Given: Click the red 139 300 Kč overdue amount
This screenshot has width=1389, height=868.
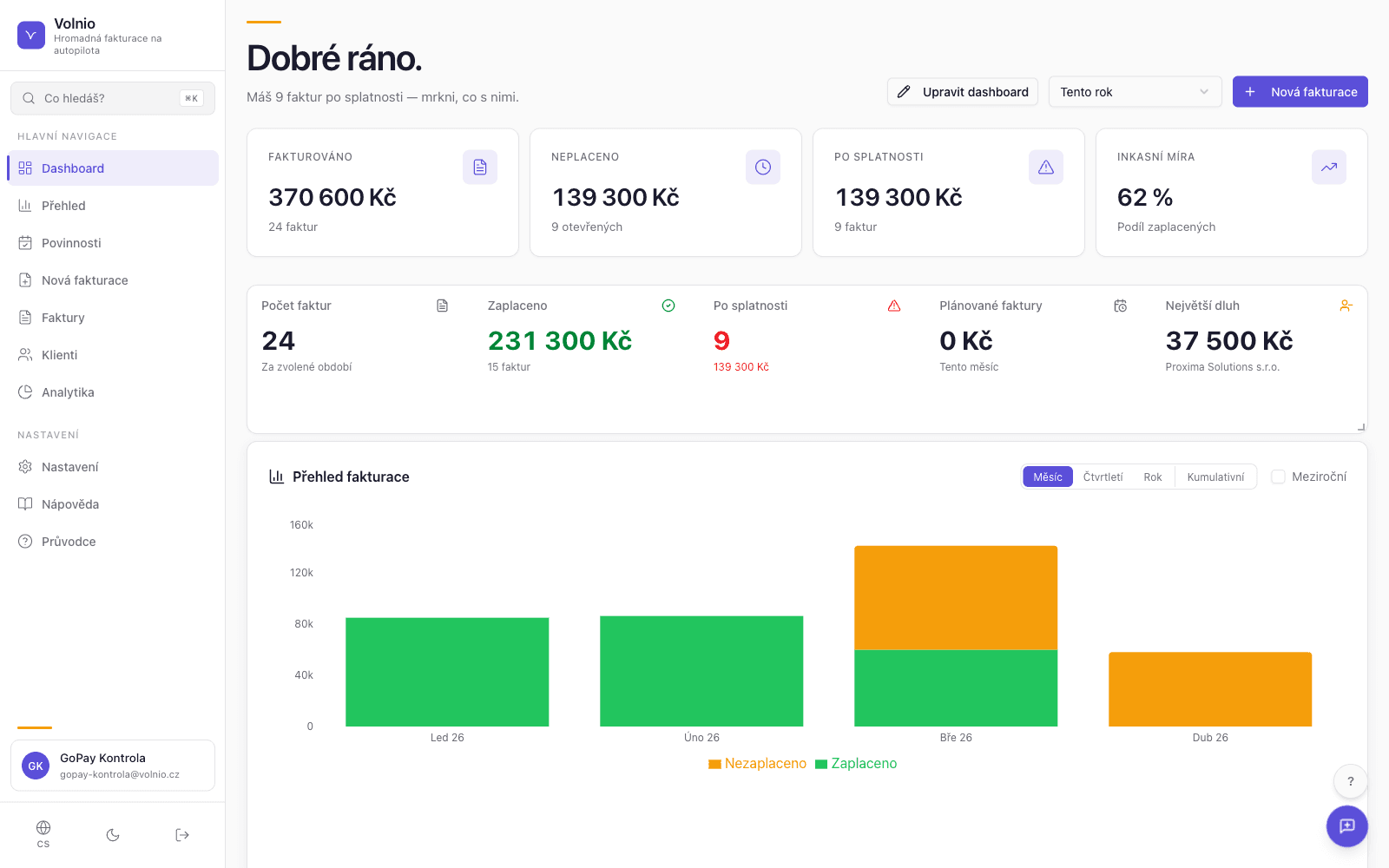Looking at the screenshot, I should pyautogui.click(x=741, y=367).
